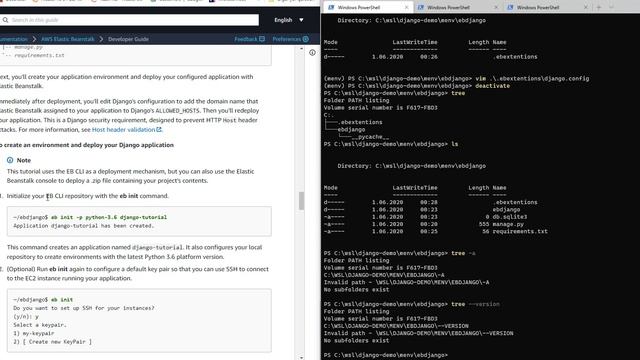Screen dimensions: 640x360
Task: Click the 'ls' command in the terminal
Action: [x=455, y=144]
